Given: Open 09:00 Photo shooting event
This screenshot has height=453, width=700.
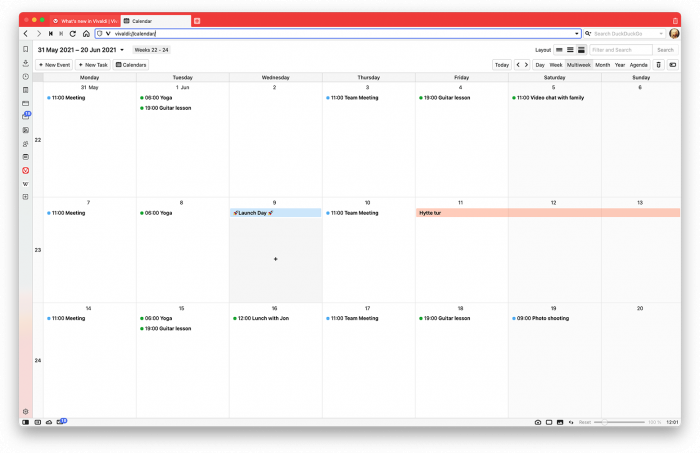Looking at the screenshot, I should click(540, 318).
